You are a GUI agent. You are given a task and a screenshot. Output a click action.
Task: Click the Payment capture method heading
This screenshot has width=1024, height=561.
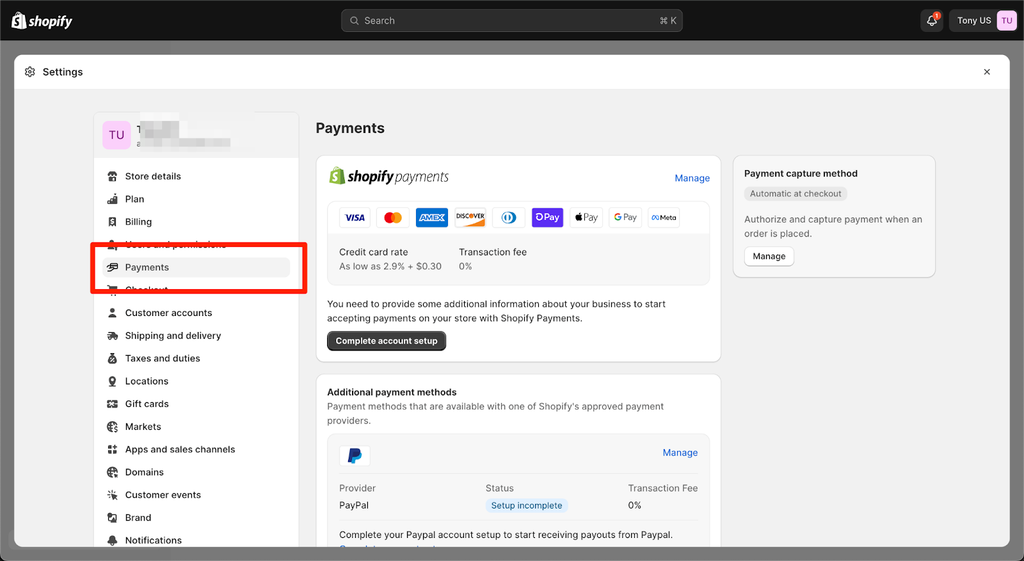[x=801, y=174]
